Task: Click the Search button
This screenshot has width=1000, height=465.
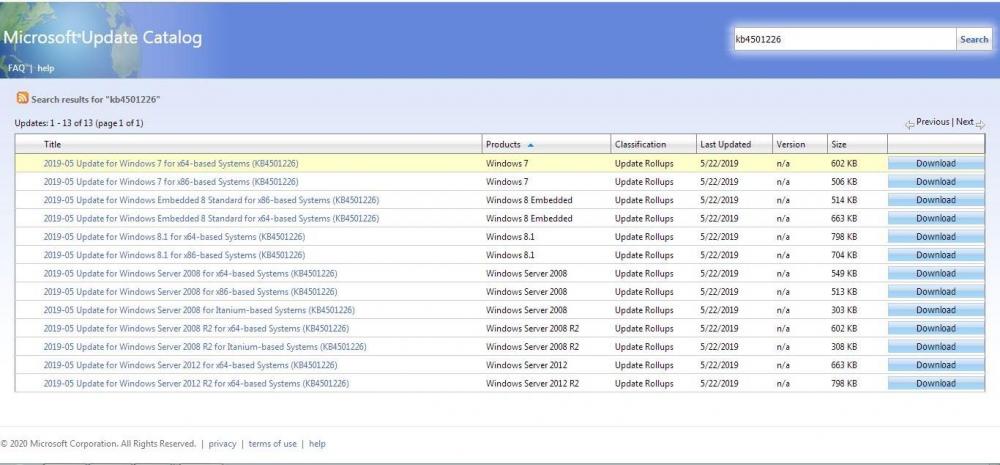Action: point(973,40)
